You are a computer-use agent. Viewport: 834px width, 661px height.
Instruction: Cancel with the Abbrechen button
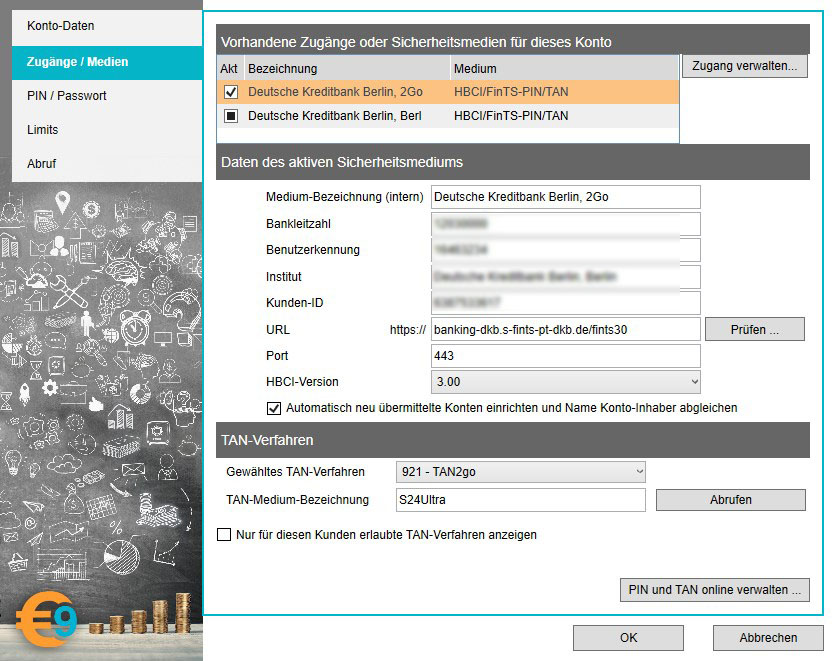(768, 638)
